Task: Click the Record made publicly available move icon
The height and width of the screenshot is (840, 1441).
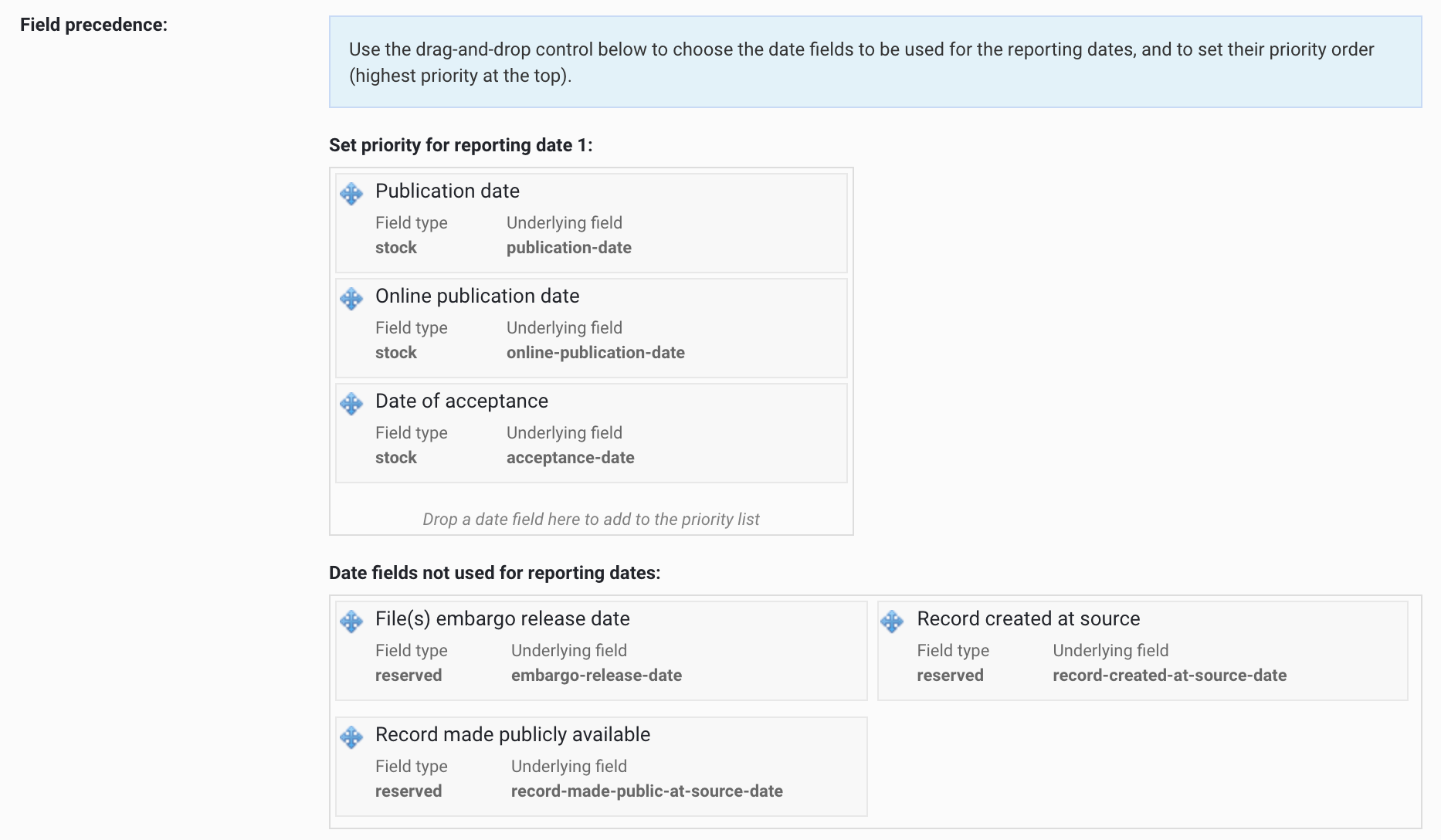Action: 351,737
